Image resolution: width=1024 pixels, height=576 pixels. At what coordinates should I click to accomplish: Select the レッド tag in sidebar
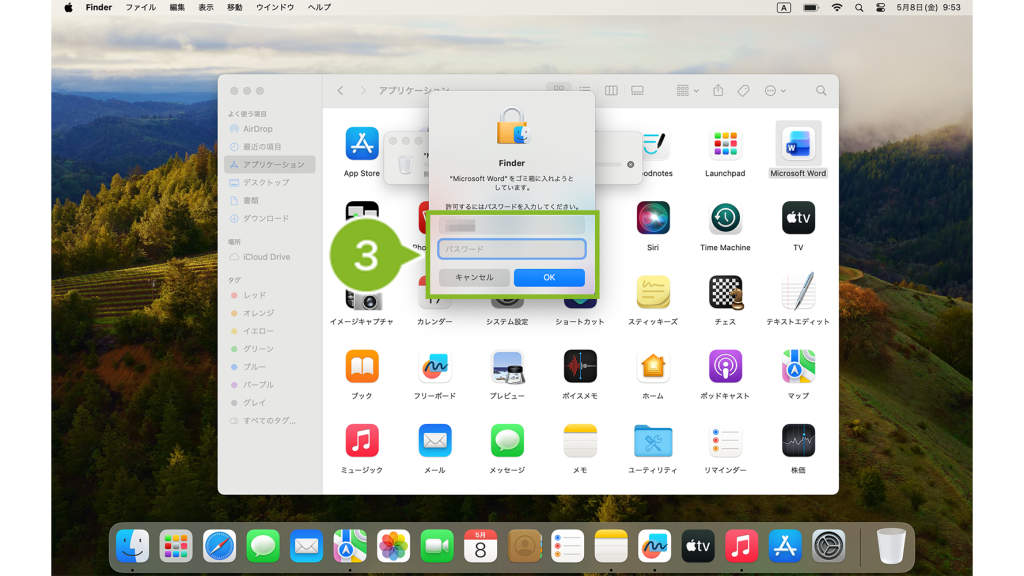click(269, 295)
